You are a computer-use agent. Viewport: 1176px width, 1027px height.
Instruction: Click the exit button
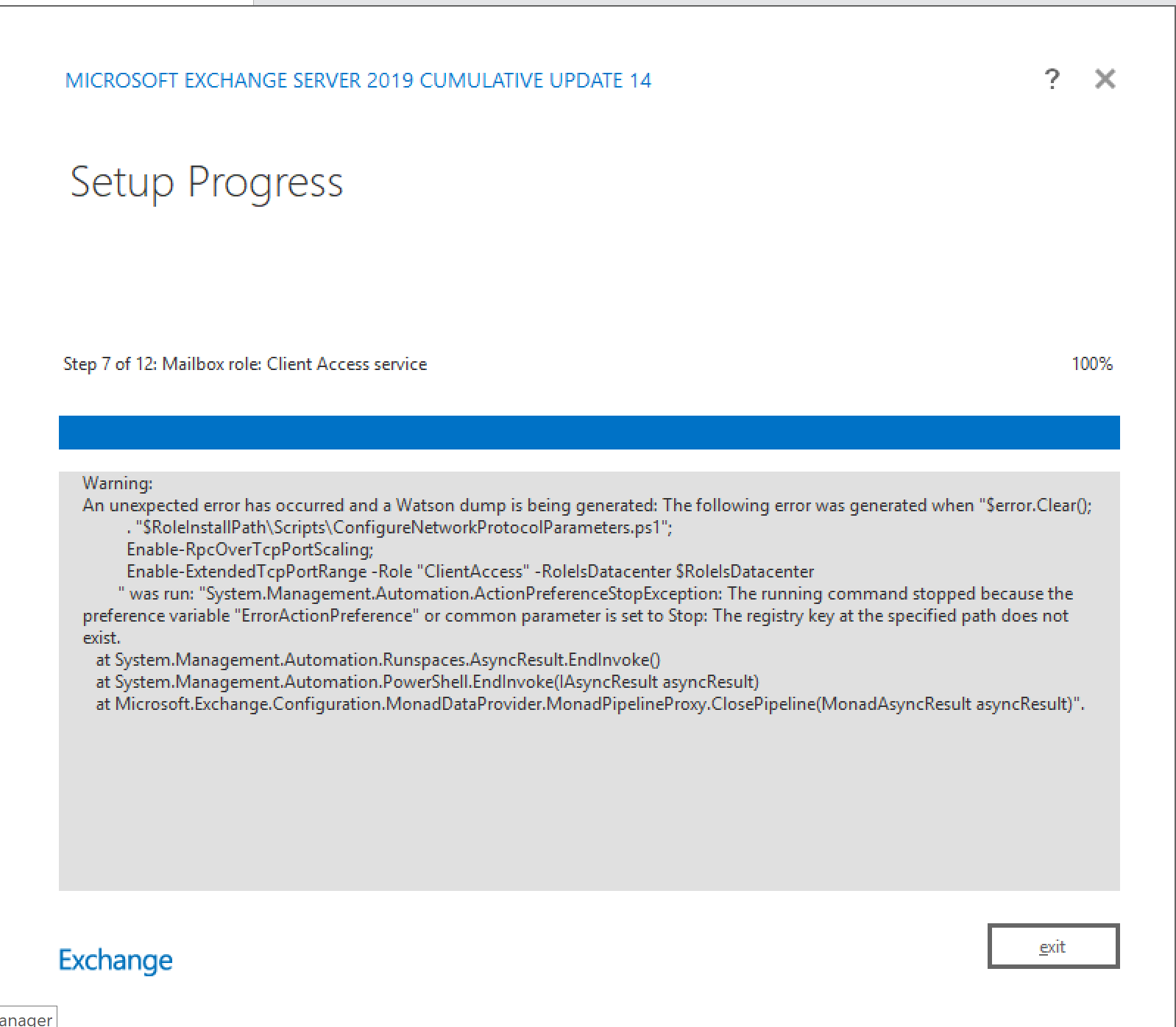(1053, 946)
